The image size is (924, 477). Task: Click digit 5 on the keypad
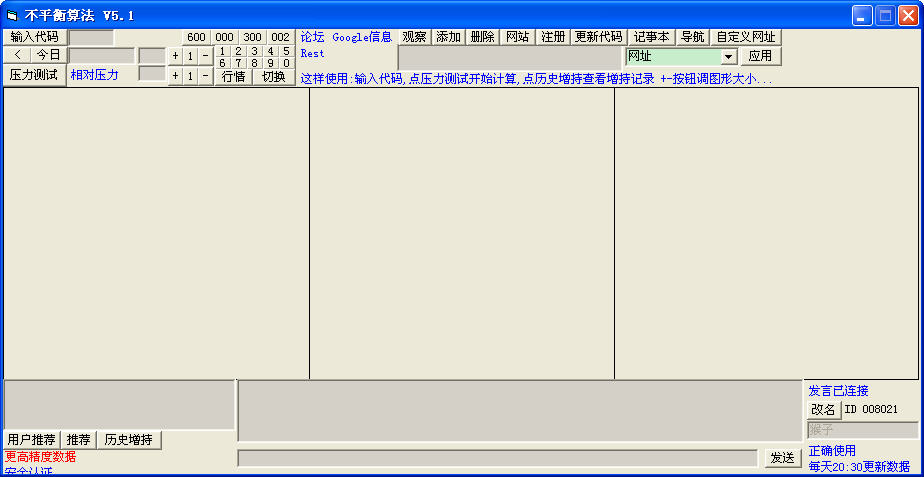[x=286, y=51]
